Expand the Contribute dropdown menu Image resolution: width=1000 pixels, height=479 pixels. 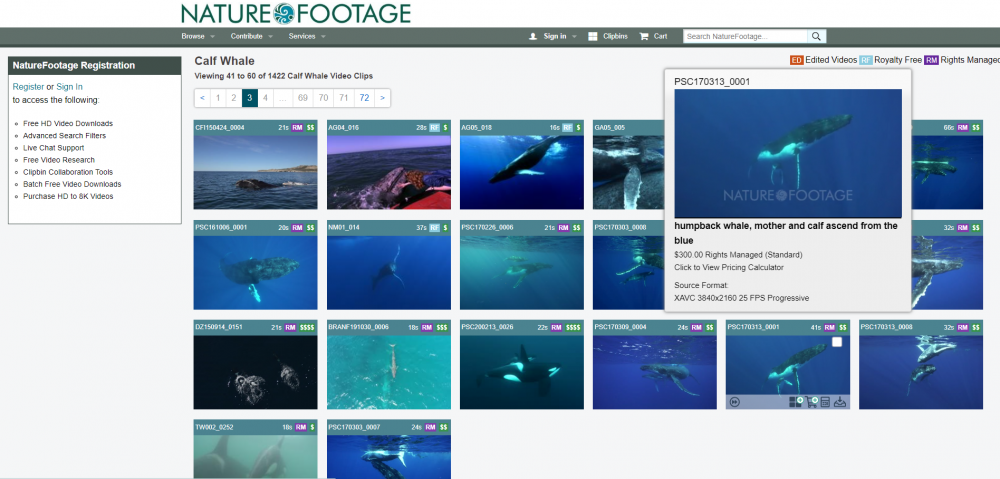point(252,36)
